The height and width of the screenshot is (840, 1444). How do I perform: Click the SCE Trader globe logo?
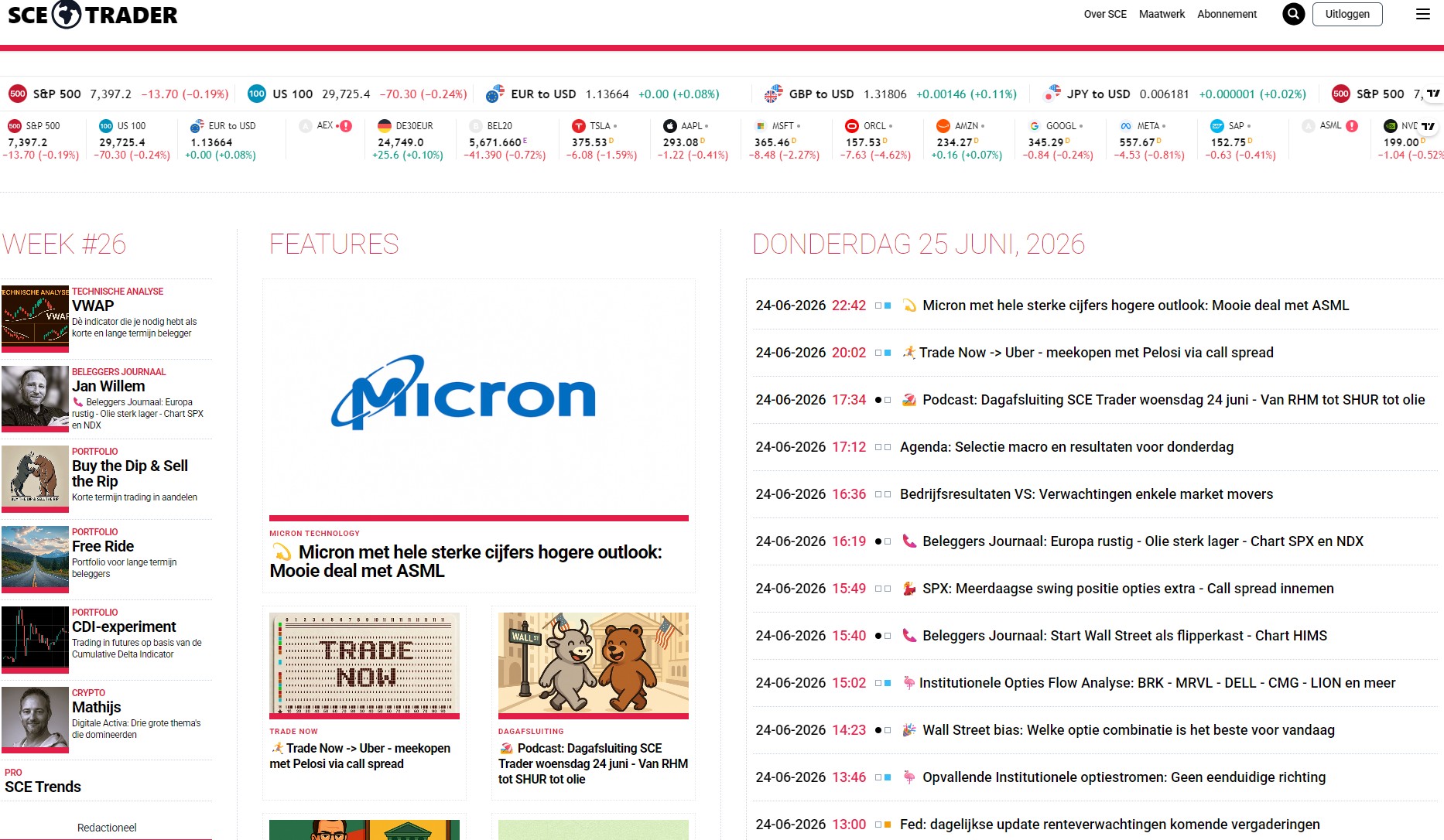click(67, 14)
